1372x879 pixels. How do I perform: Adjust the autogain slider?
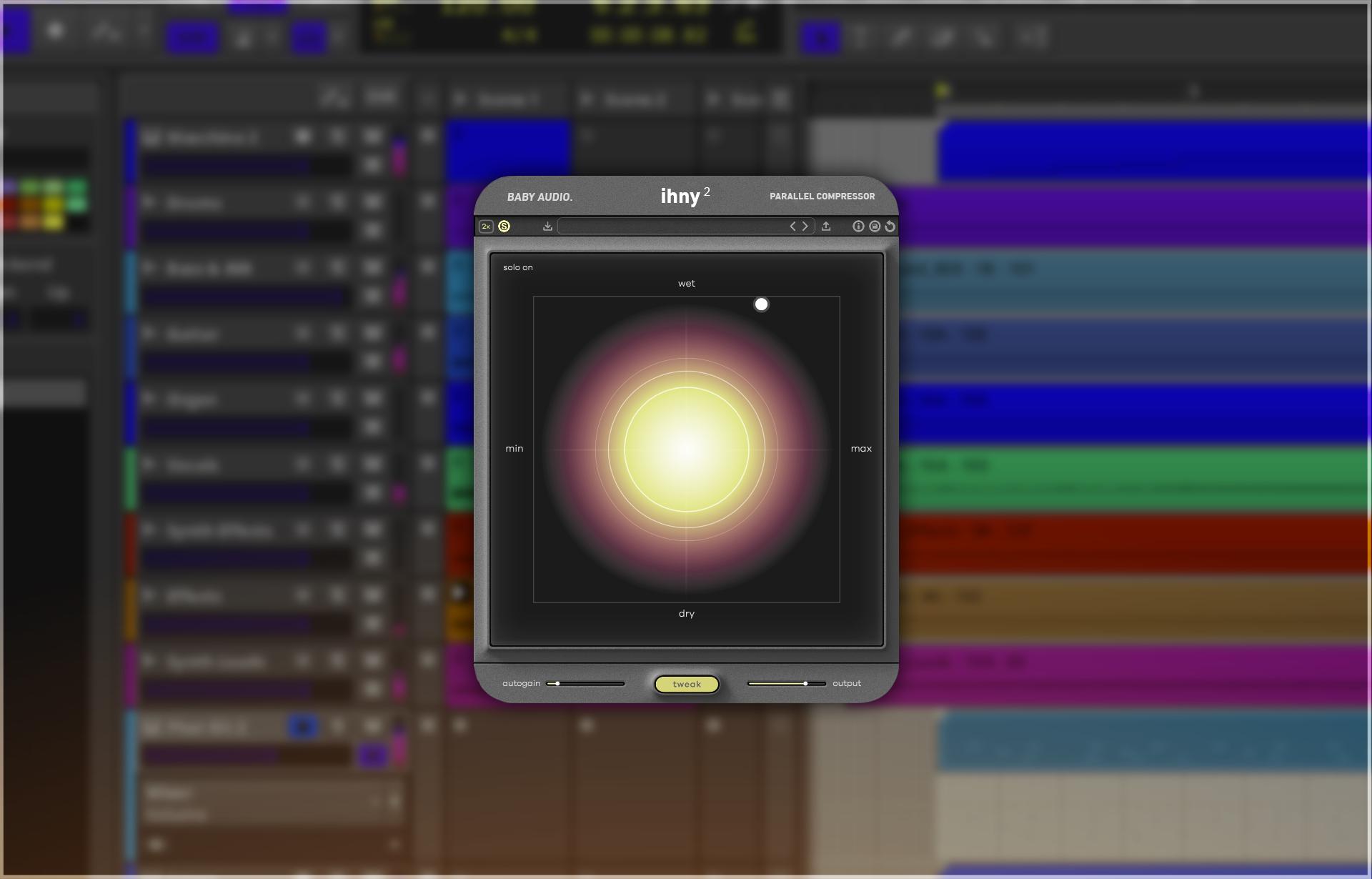tap(585, 684)
